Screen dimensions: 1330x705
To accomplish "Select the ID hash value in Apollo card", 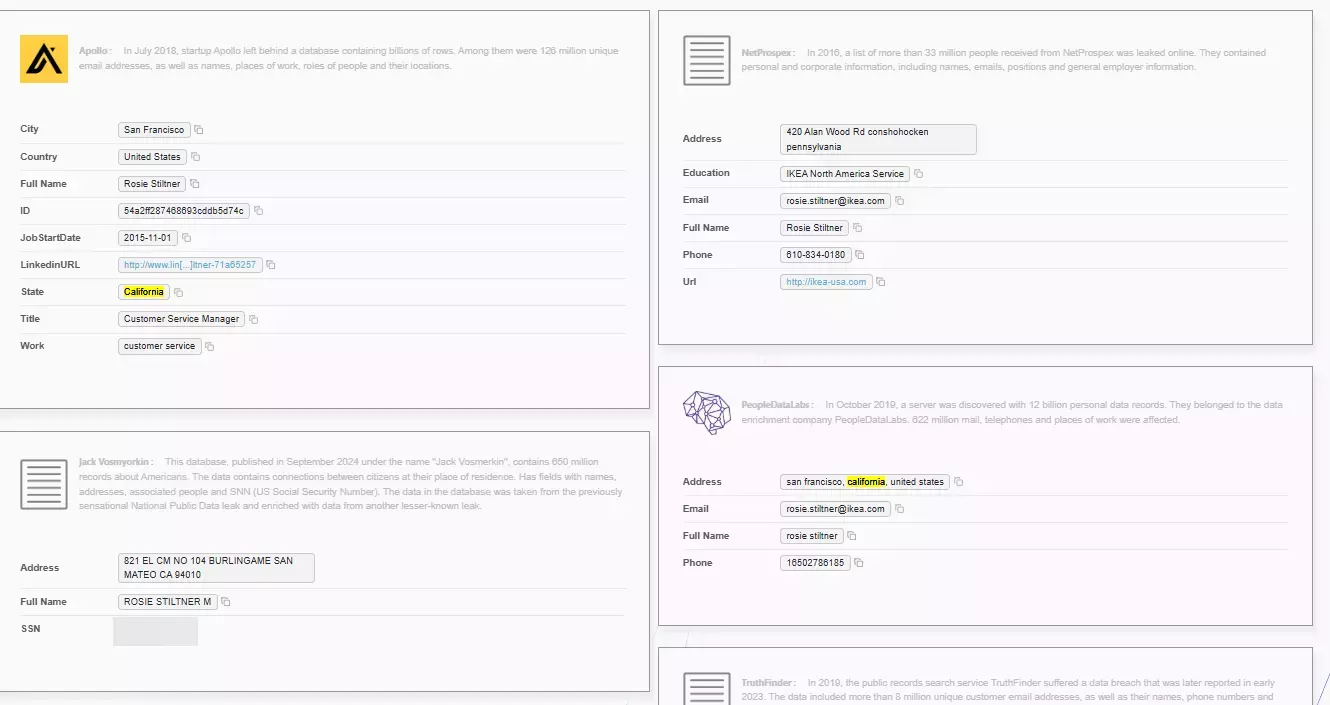I will coord(184,211).
